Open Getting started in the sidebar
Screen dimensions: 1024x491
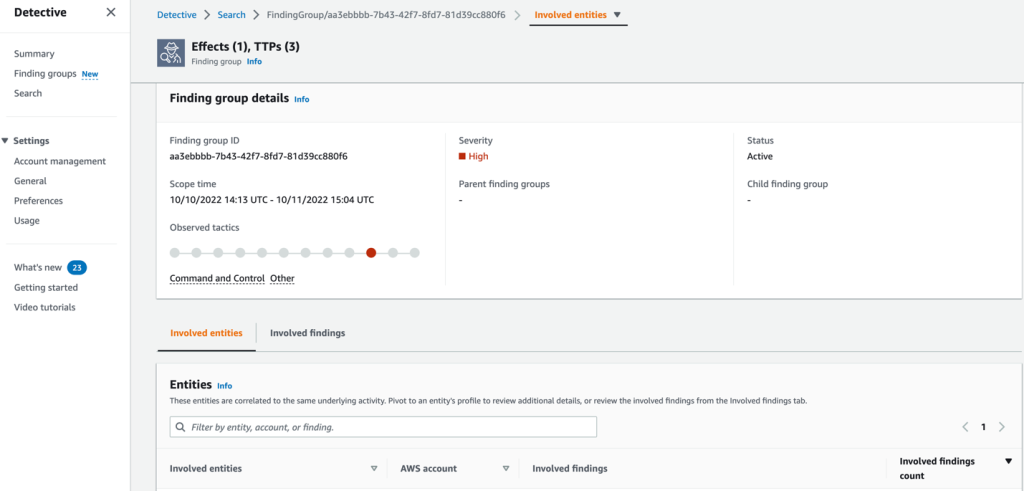[x=46, y=287]
